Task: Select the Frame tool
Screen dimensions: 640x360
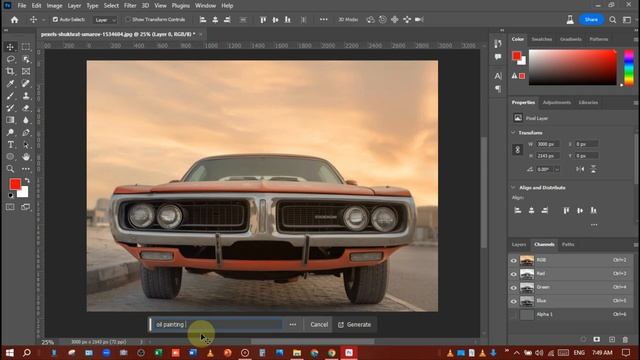Action: 26,71
